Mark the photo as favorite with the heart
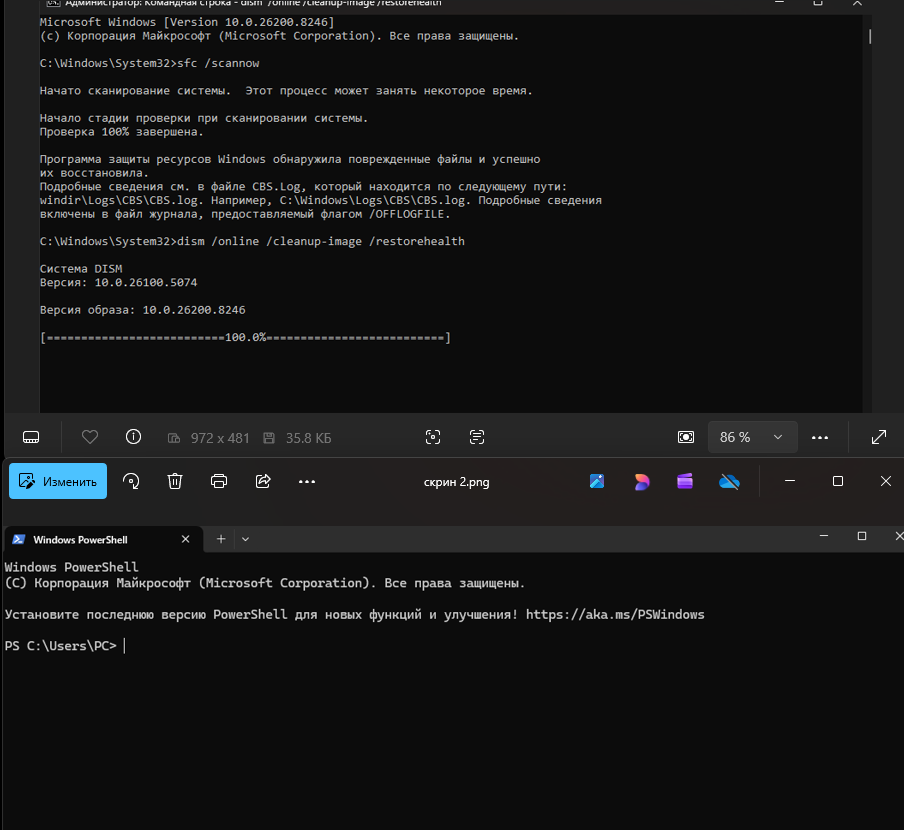Viewport: 904px width, 830px height. pyautogui.click(x=90, y=437)
